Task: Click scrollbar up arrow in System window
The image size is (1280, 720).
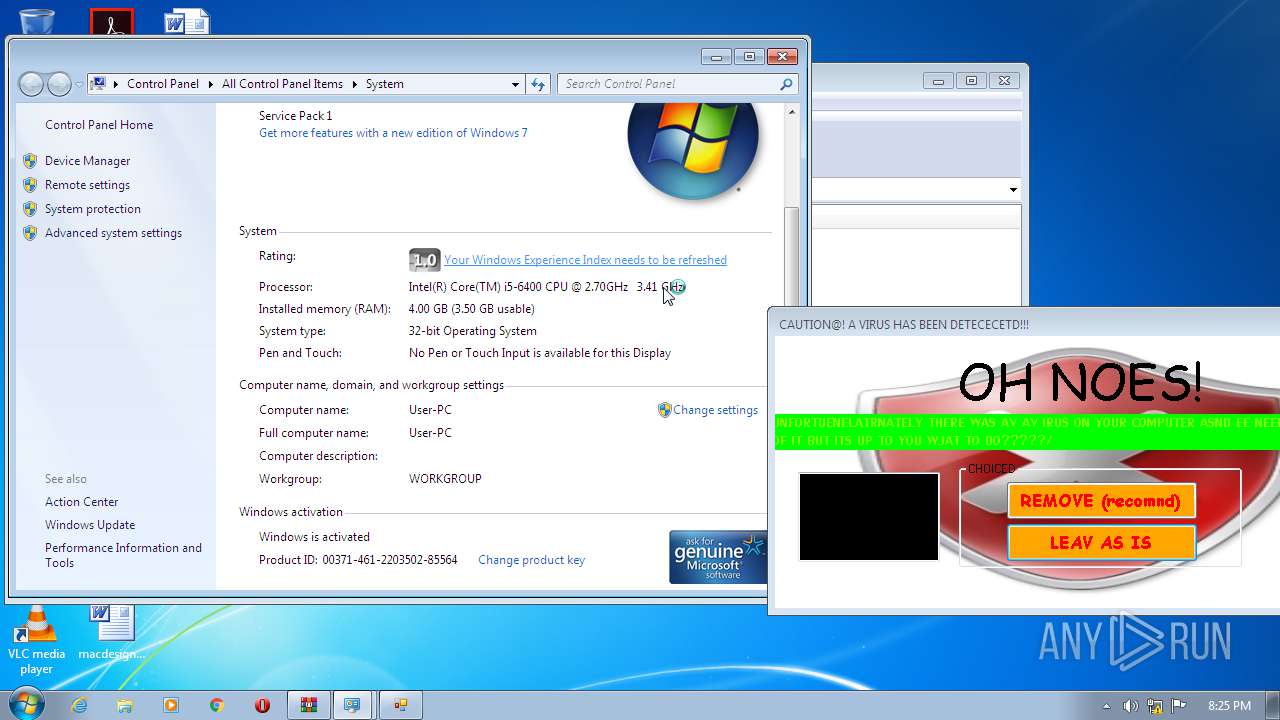Action: (792, 113)
